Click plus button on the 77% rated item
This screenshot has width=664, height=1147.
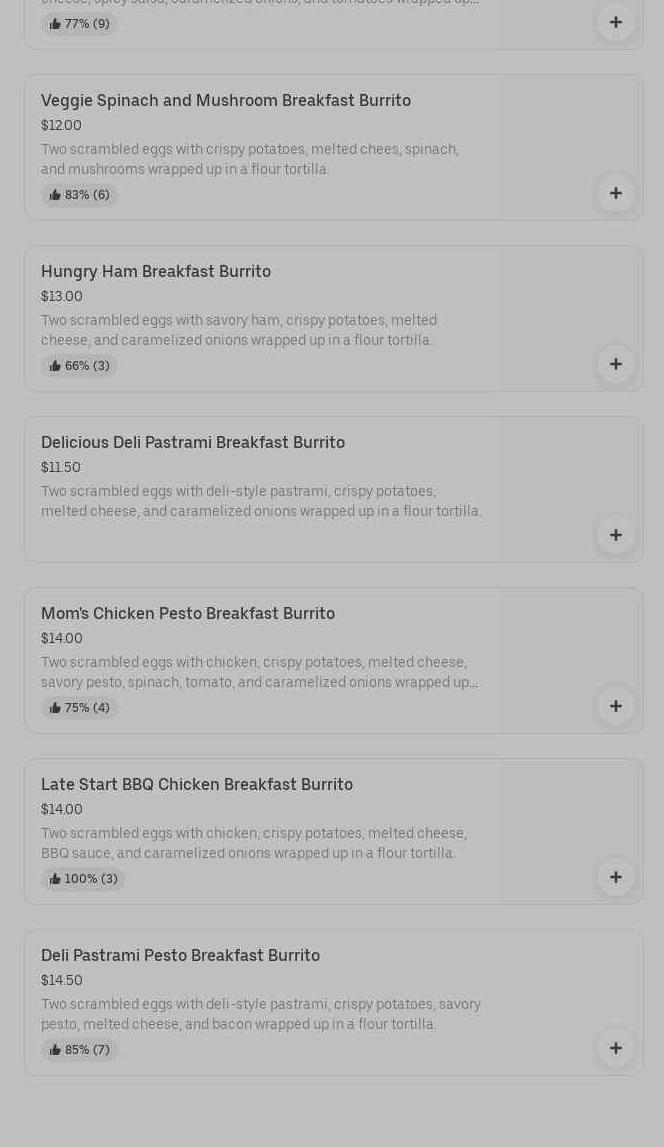point(615,22)
